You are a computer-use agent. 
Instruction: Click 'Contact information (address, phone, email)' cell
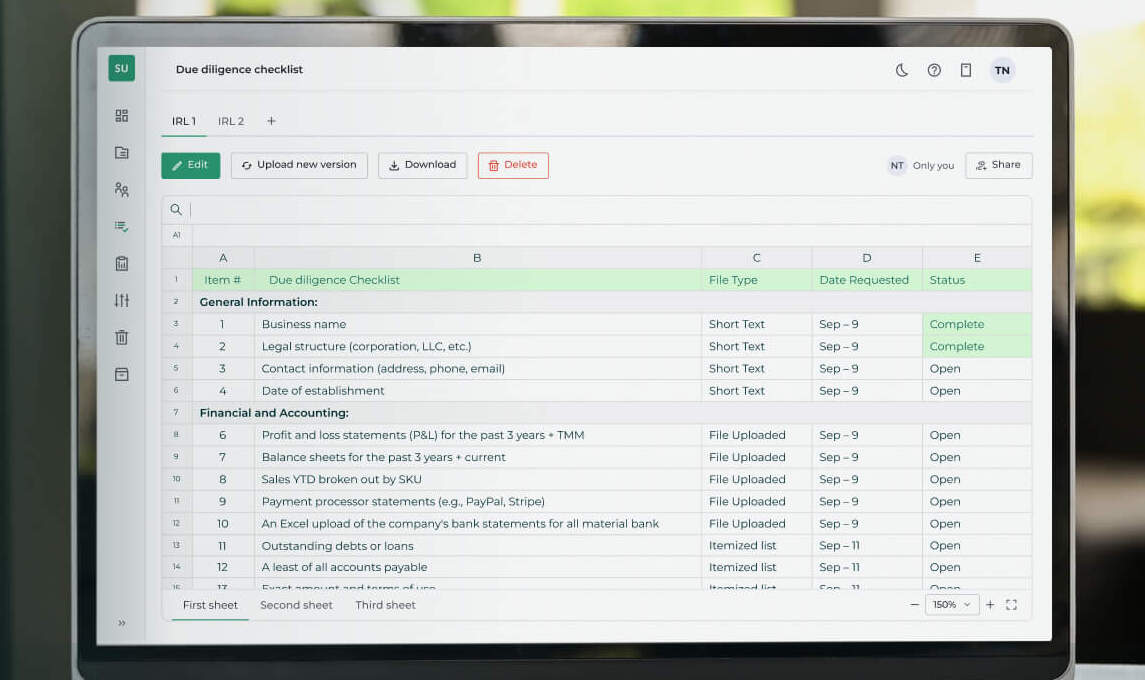[x=478, y=369]
